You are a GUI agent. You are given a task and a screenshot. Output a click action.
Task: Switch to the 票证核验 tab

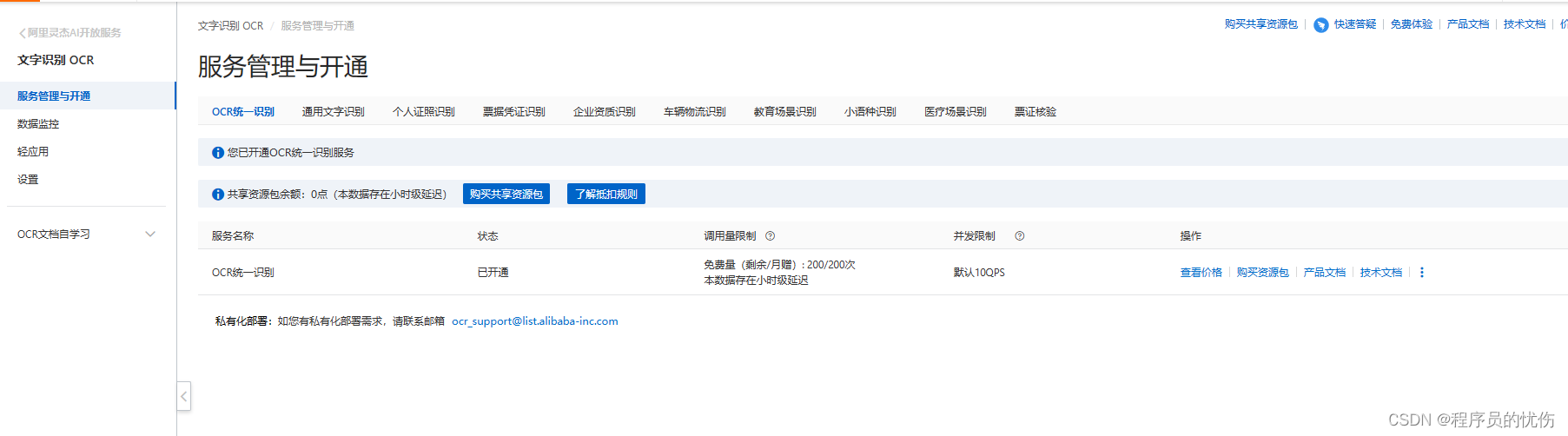(x=1035, y=112)
